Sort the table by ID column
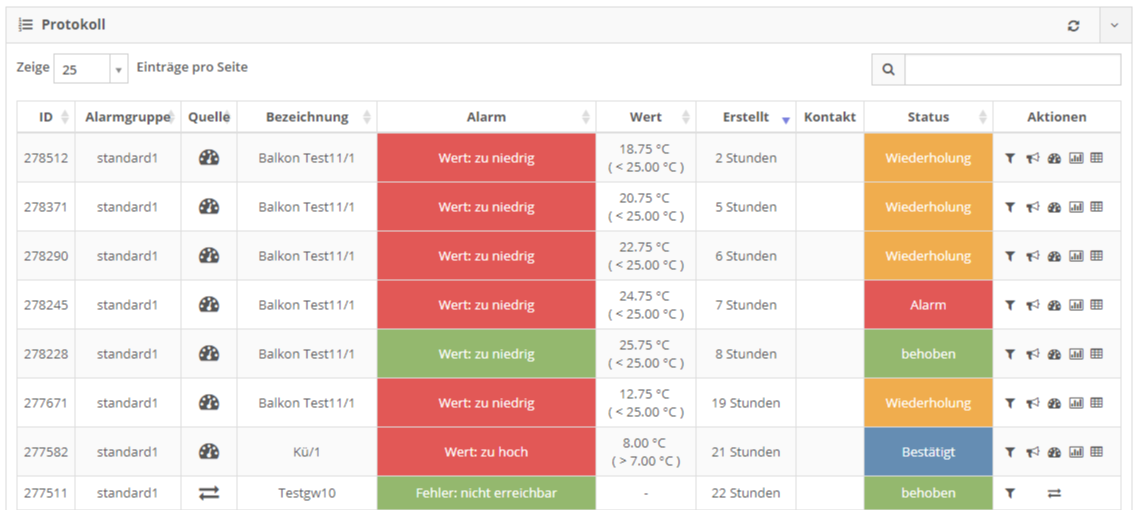The height and width of the screenshot is (510, 1138). click(x=46, y=117)
